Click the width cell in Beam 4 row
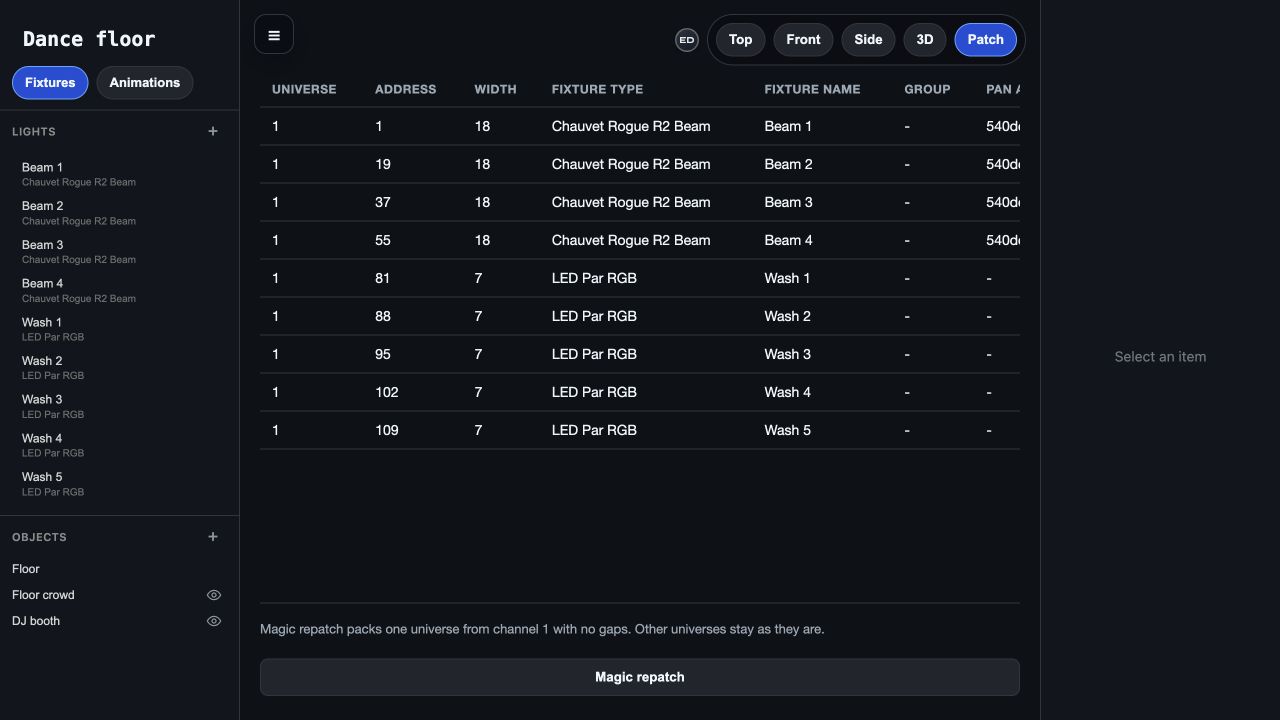Screen dimensions: 1280x720 [482, 240]
